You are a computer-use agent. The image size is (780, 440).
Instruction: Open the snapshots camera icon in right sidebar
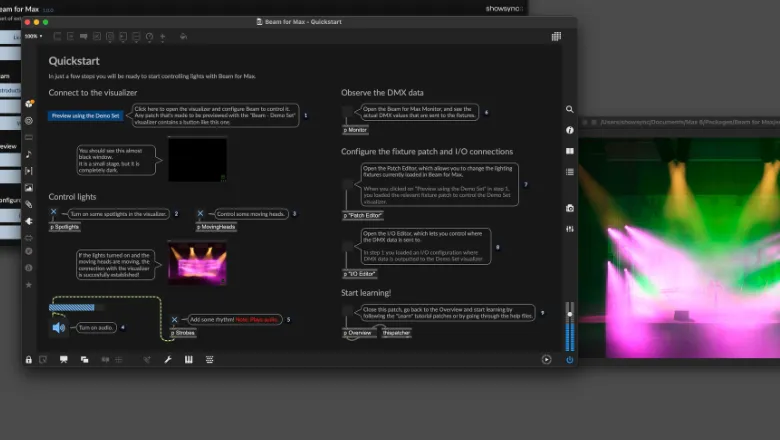pos(570,208)
